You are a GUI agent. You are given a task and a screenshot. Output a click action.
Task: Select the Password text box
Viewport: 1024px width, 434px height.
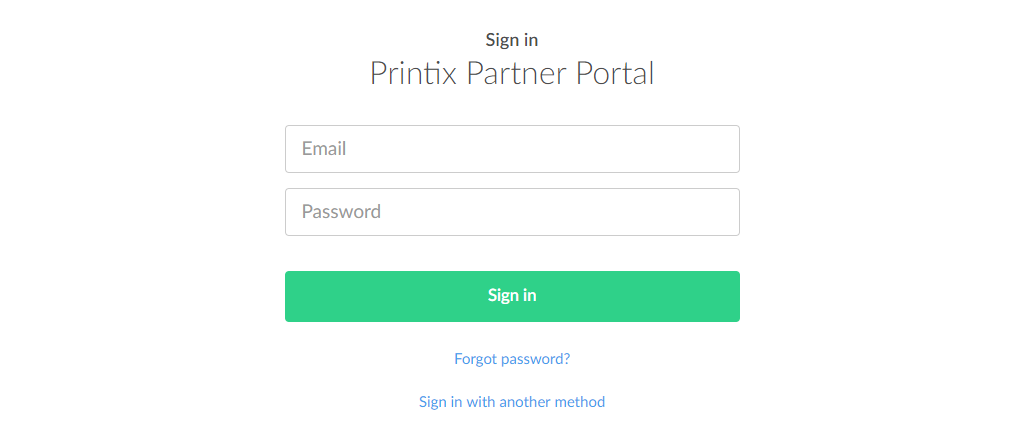tap(512, 212)
